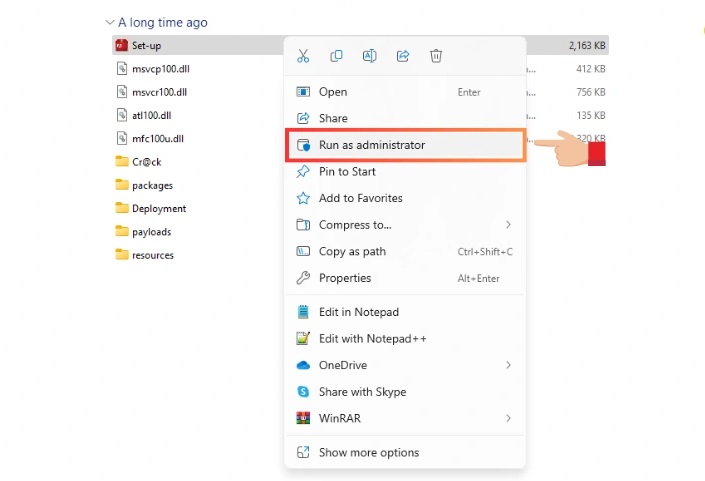The height and width of the screenshot is (481, 705).
Task: Click the WinRAR books icon
Action: (x=303, y=419)
